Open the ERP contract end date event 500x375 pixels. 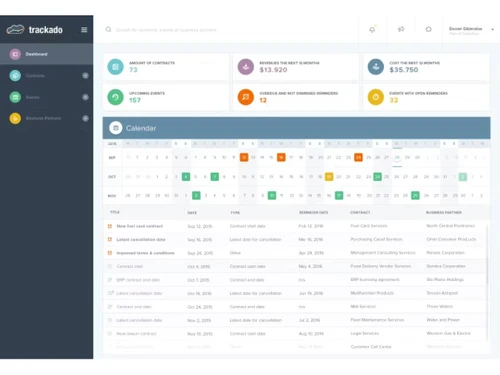click(x=138, y=280)
